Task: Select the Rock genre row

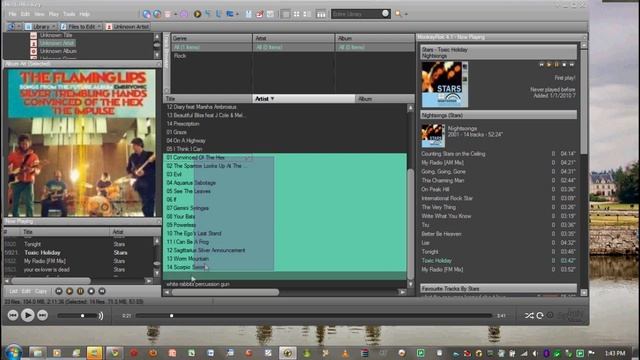Action: click(180, 56)
